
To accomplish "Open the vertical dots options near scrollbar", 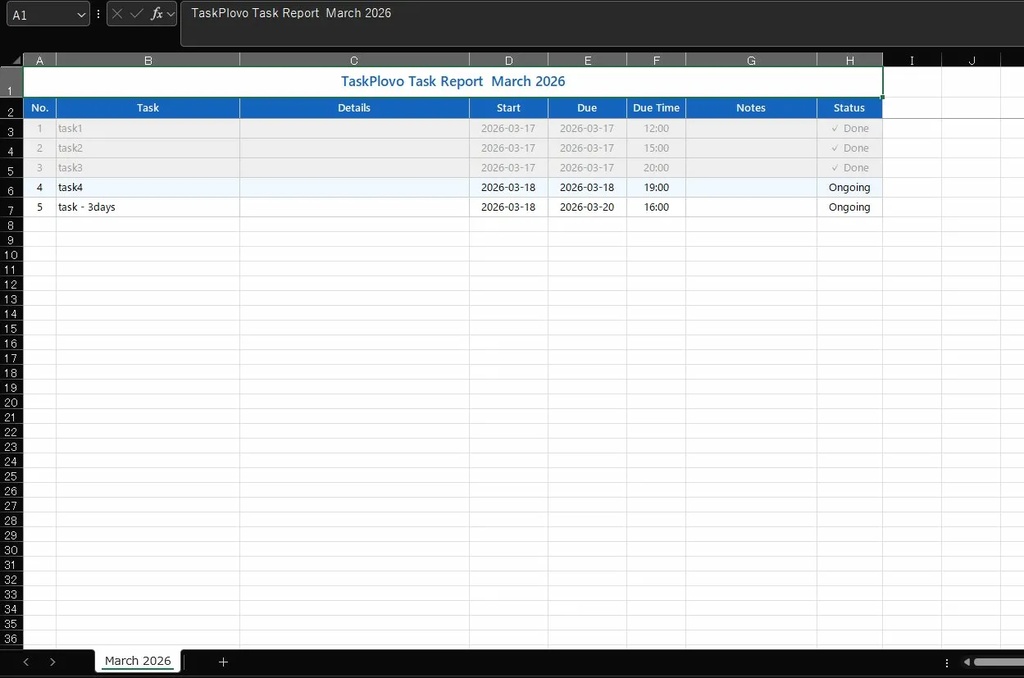I will (x=946, y=662).
